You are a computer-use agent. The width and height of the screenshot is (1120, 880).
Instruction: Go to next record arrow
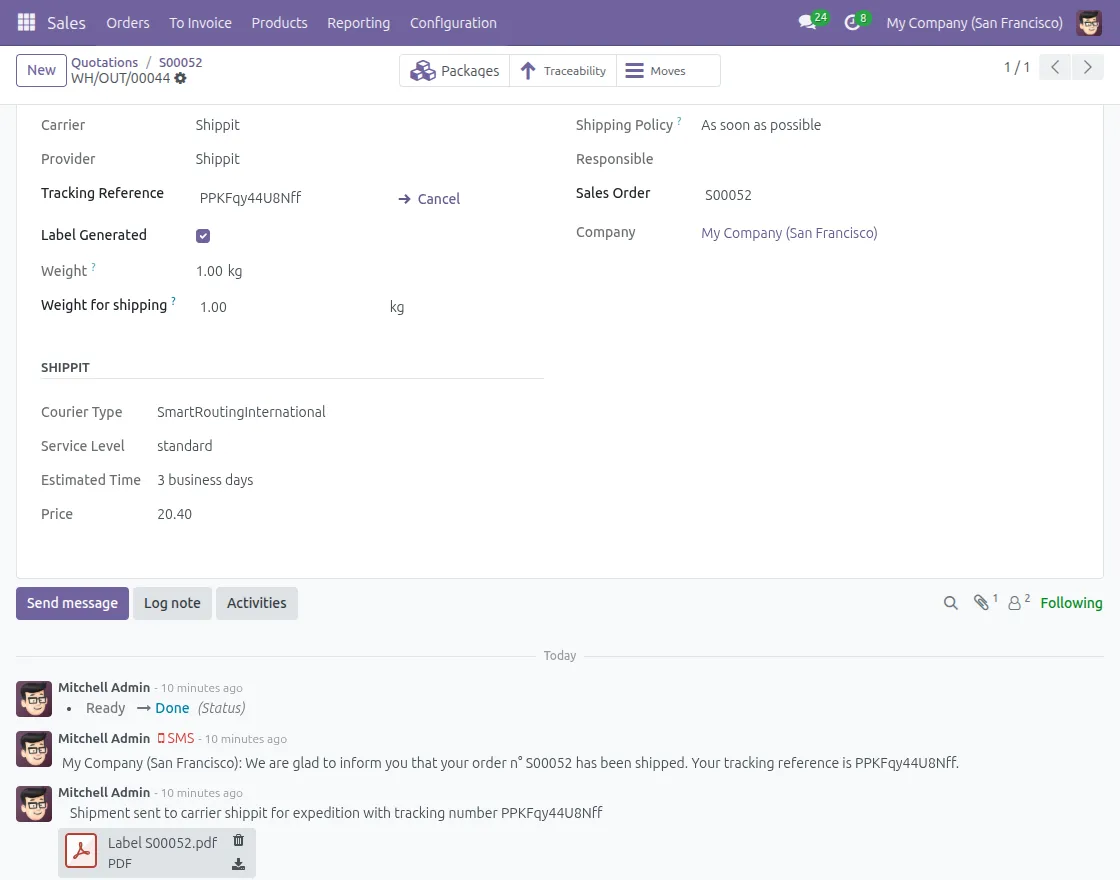(1088, 68)
